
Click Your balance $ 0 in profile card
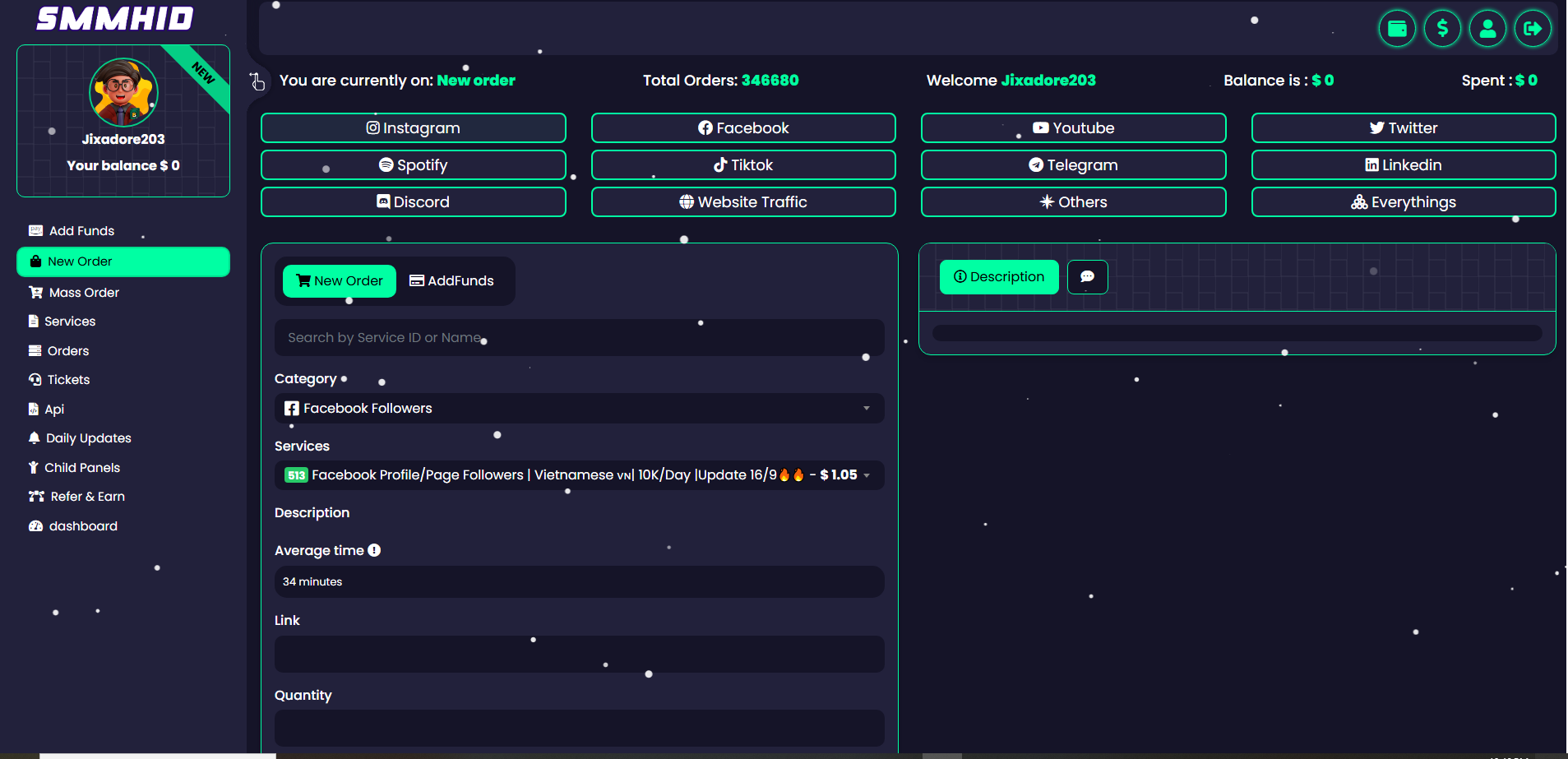click(x=123, y=166)
